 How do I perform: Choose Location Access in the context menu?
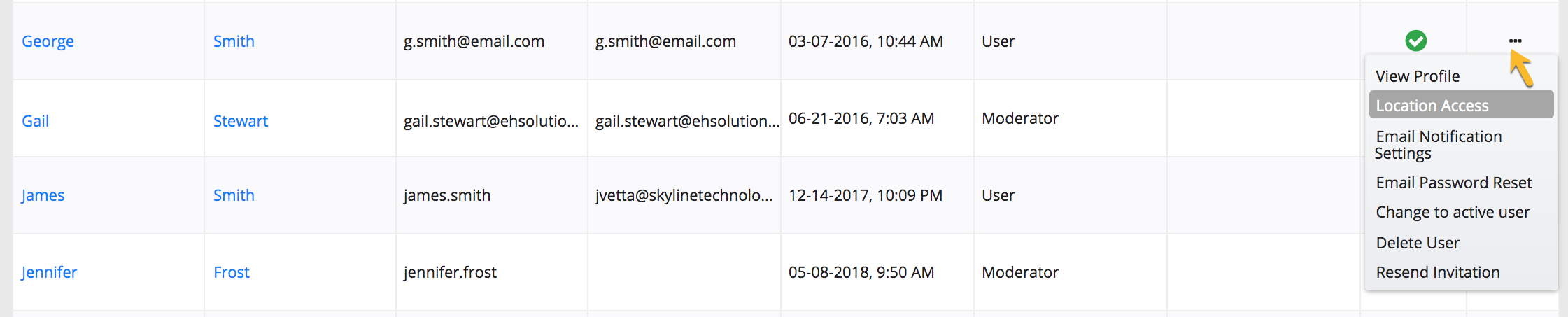click(x=1432, y=106)
